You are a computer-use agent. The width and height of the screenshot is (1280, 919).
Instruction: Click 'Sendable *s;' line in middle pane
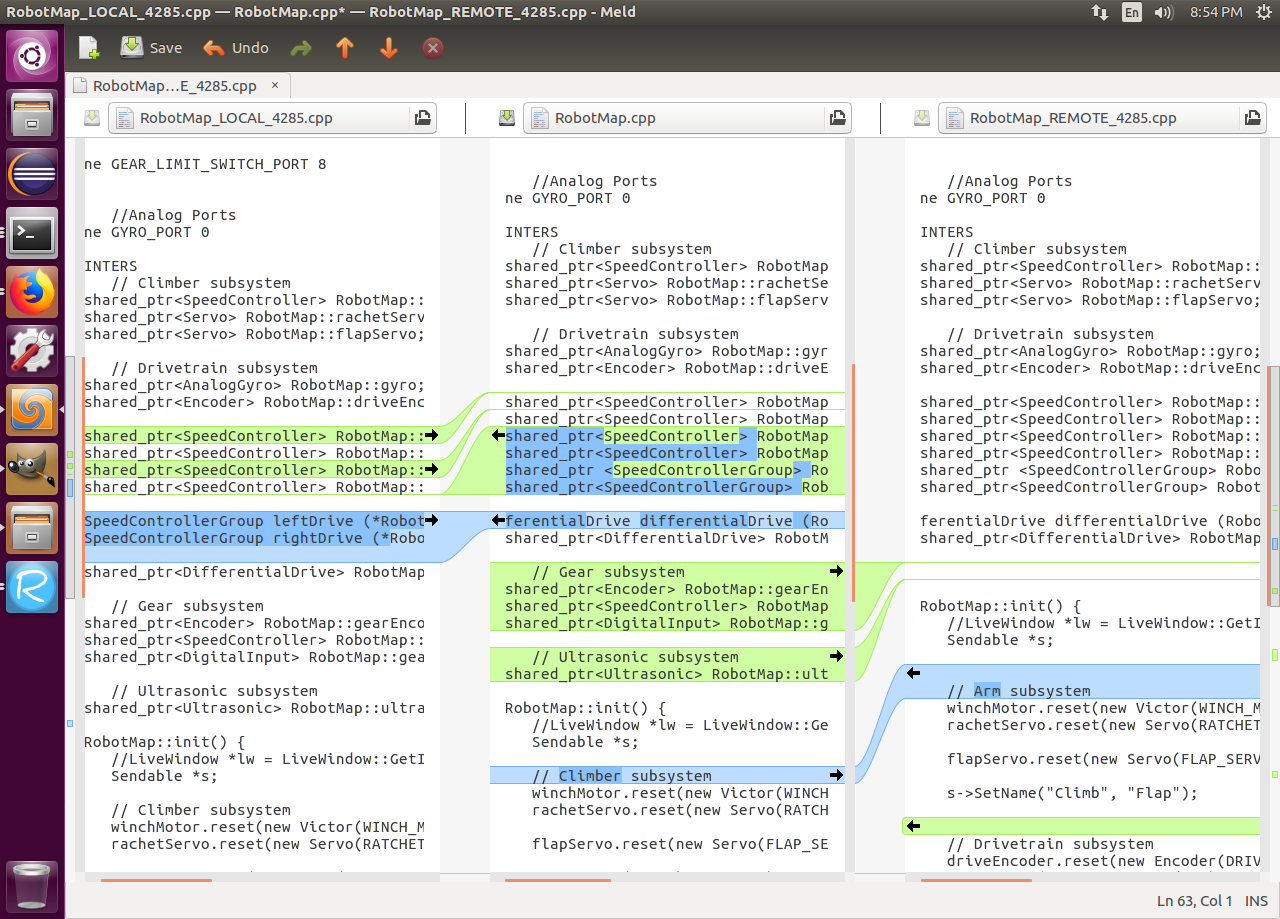click(585, 742)
